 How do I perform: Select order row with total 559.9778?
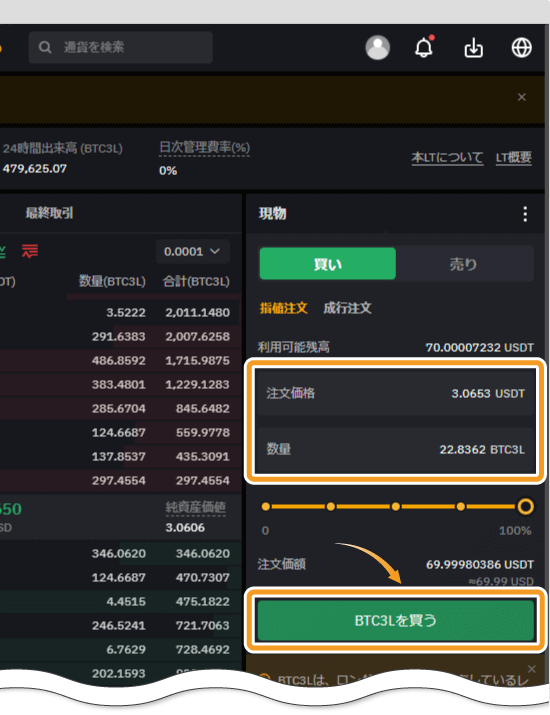click(x=121, y=433)
